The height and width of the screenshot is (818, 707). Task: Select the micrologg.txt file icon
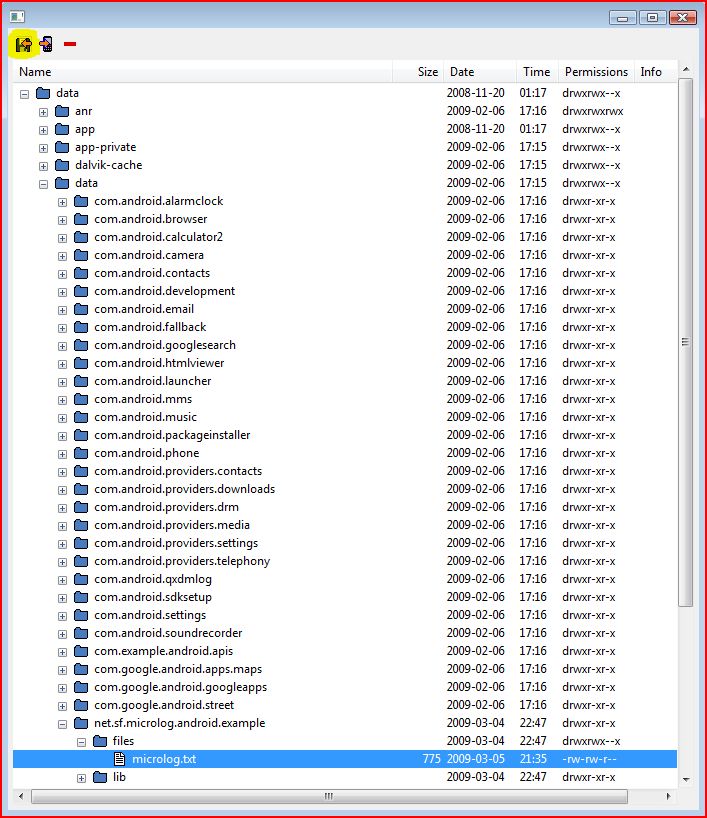coord(119,759)
